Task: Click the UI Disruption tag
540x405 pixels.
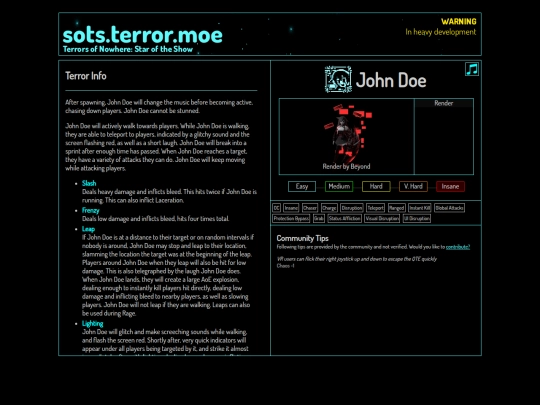Action: pyautogui.click(x=417, y=218)
